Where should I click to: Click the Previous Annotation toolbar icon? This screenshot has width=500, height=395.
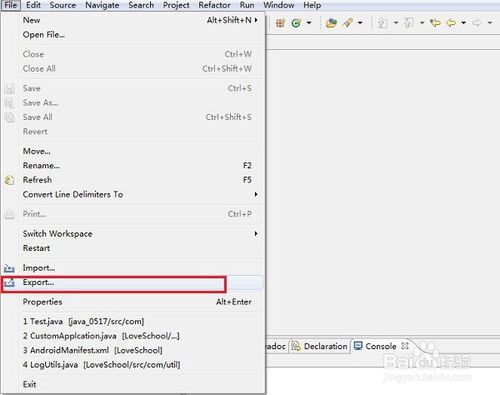409,23
